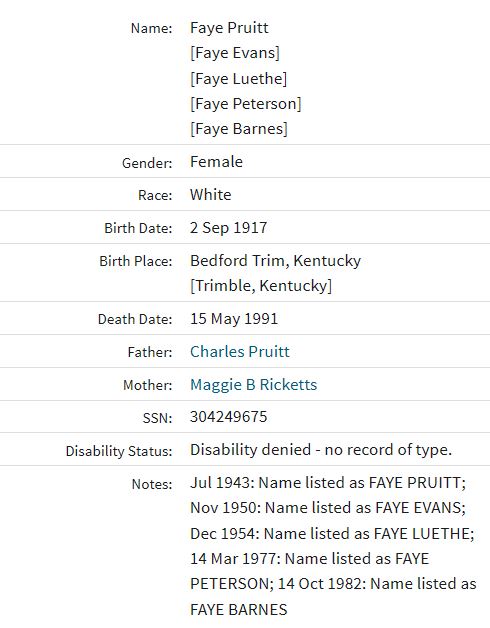Click the Jul 1943 note line
This screenshot has height=628, width=490.
click(x=328, y=483)
